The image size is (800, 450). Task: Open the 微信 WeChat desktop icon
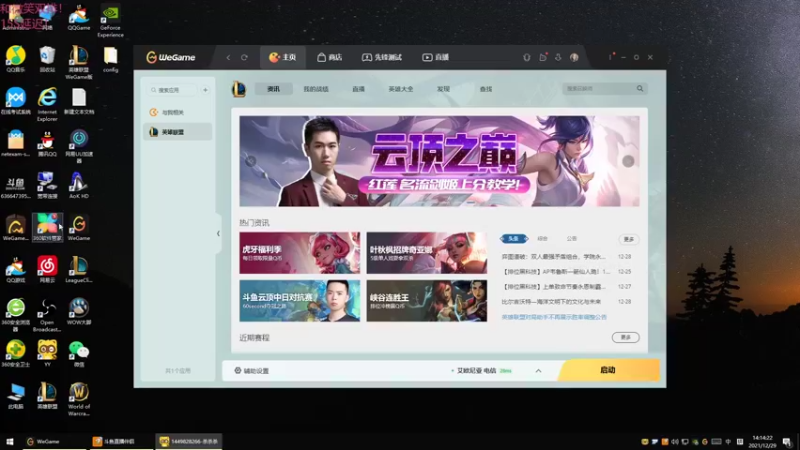[79, 354]
